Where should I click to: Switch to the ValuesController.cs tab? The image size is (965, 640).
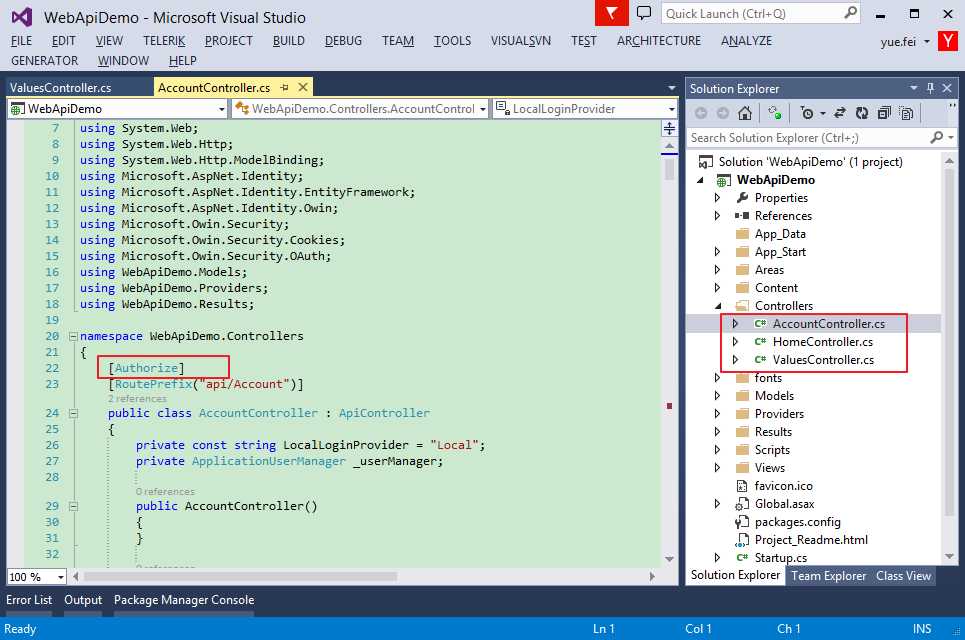pyautogui.click(x=60, y=87)
